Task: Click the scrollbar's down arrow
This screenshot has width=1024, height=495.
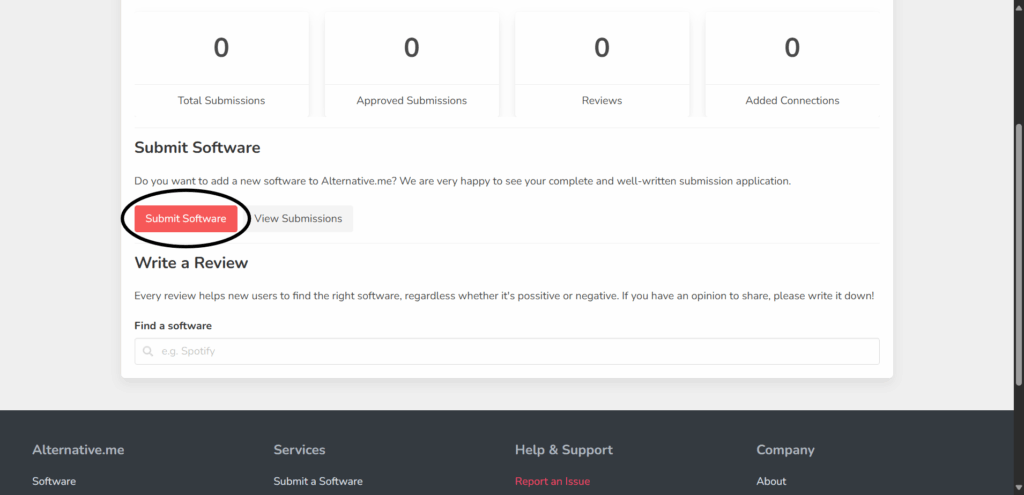Action: point(1018,488)
